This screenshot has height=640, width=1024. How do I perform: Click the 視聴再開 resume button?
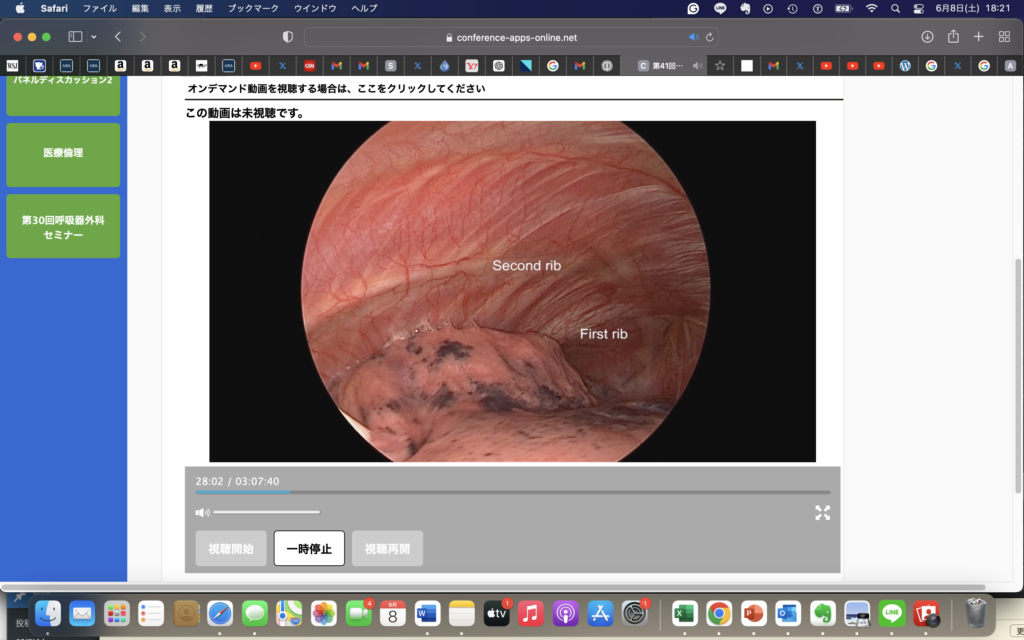(x=387, y=548)
